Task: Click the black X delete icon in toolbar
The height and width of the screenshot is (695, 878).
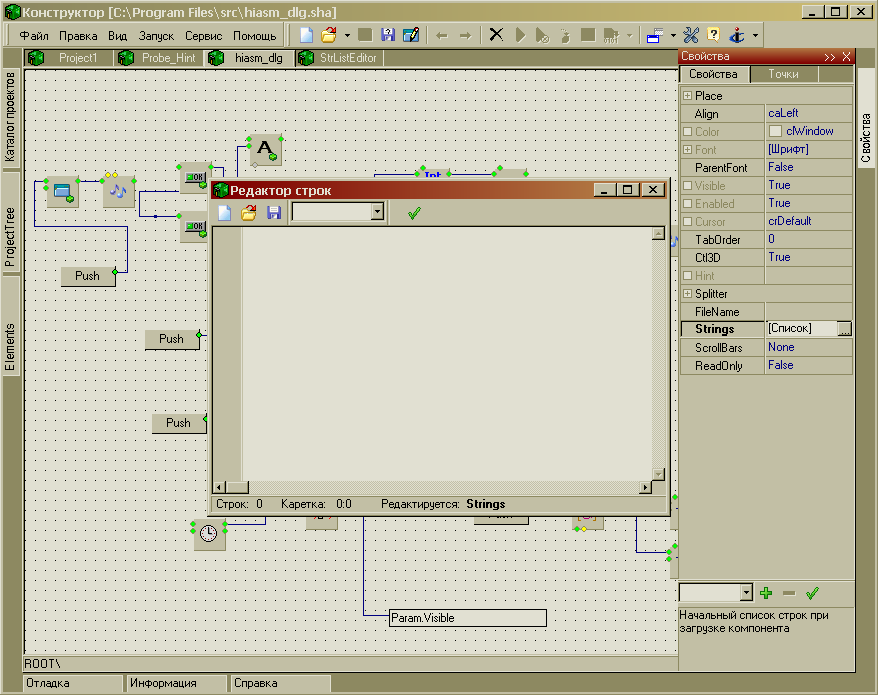Action: coord(496,35)
